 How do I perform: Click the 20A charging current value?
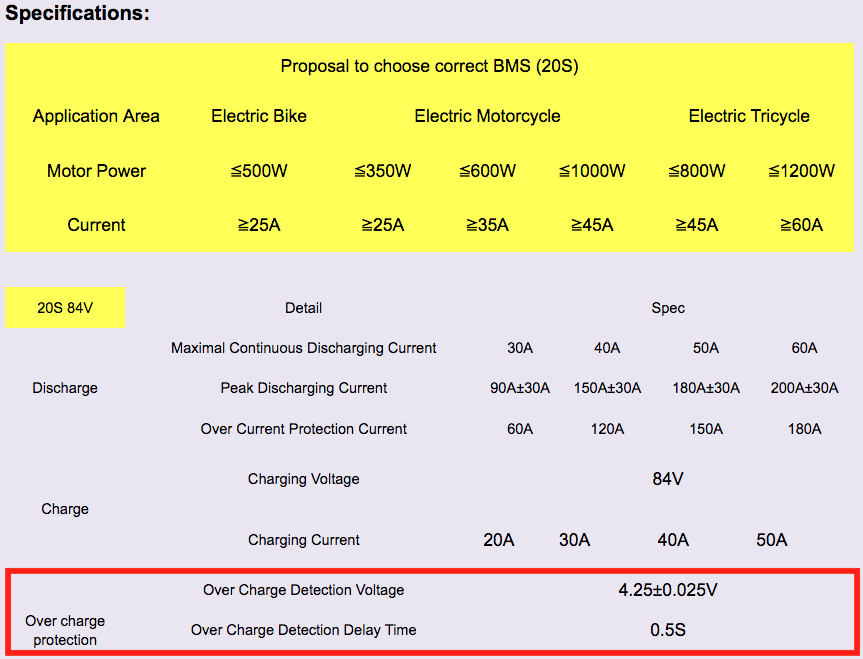(499, 540)
